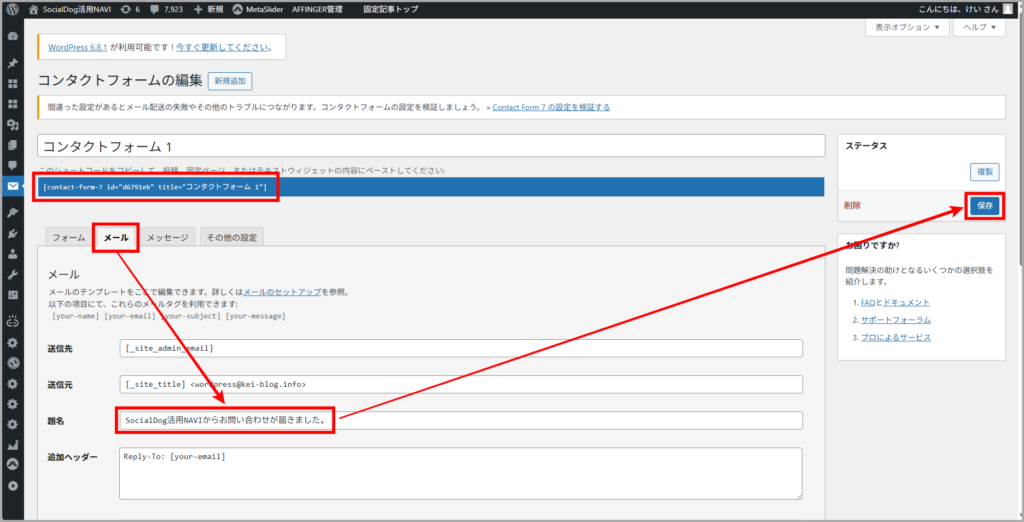The height and width of the screenshot is (522, 1024).
Task: Switch to the その他の設定 tab
Action: click(231, 238)
